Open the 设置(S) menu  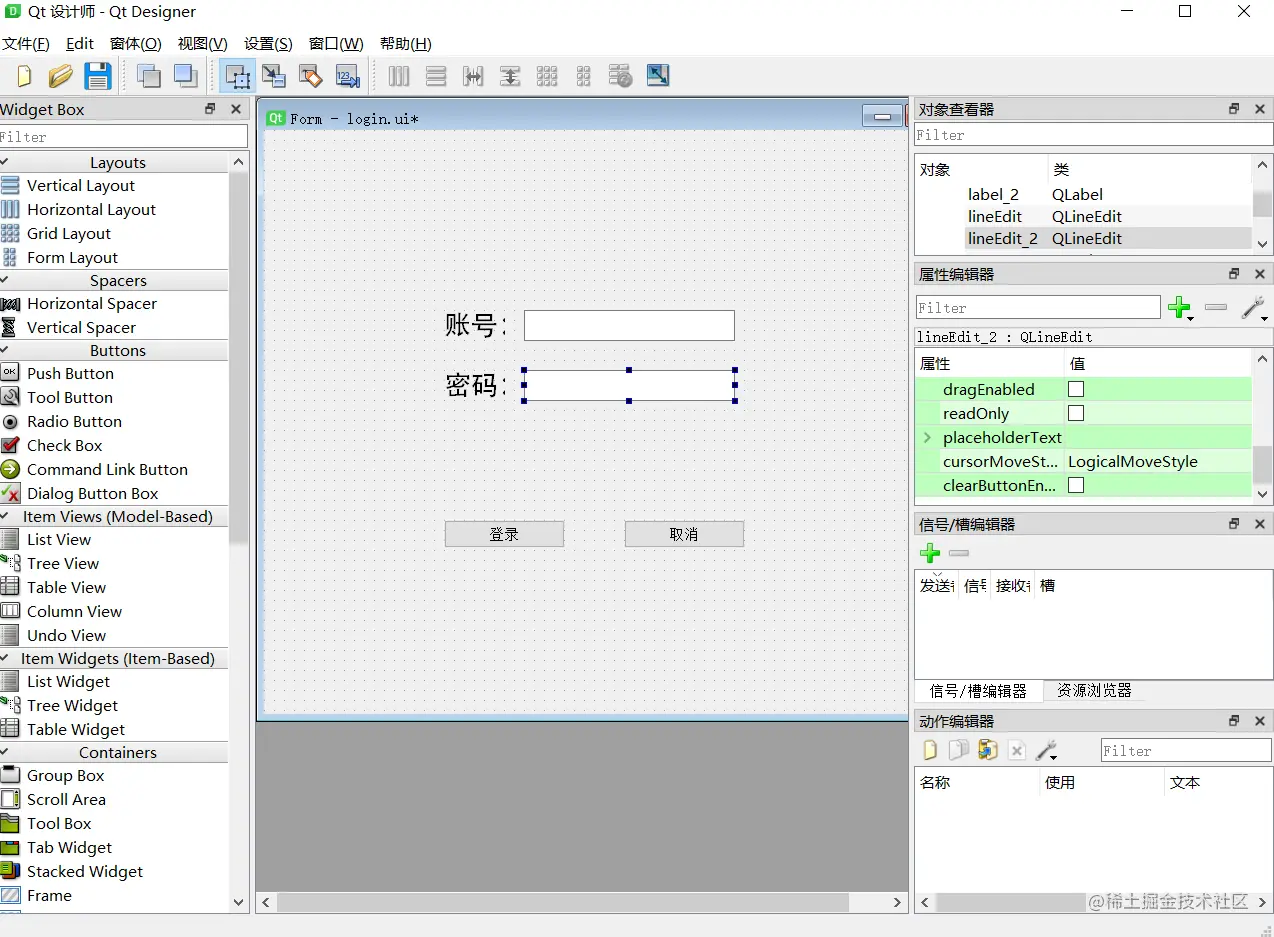268,44
